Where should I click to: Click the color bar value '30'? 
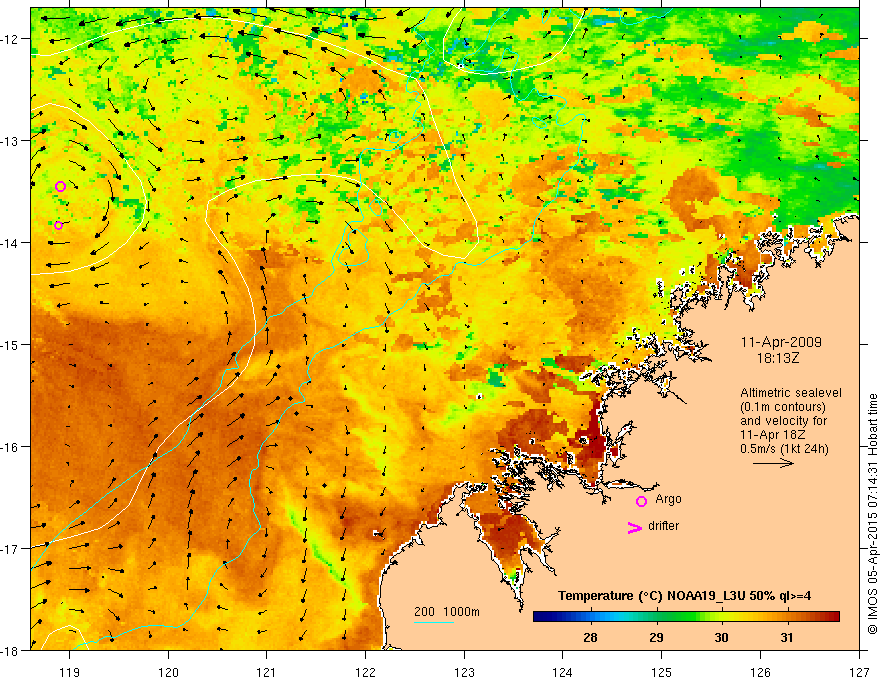[721, 637]
